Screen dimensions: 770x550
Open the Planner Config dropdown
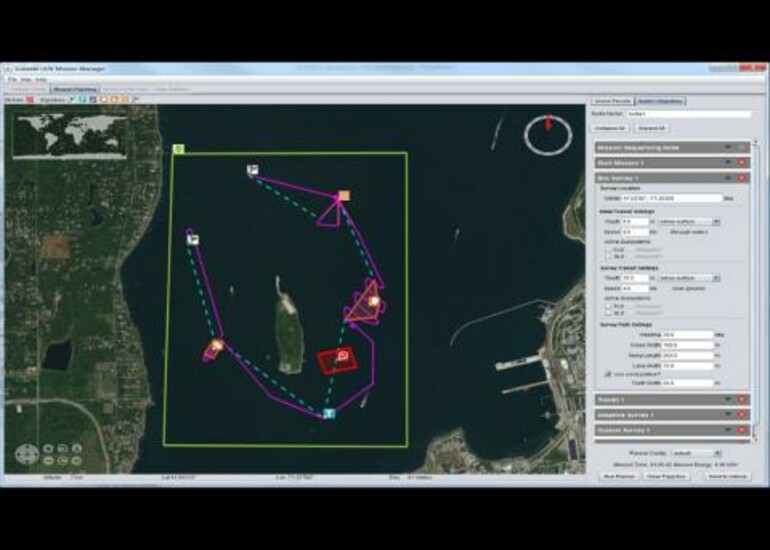pyautogui.click(x=696, y=453)
